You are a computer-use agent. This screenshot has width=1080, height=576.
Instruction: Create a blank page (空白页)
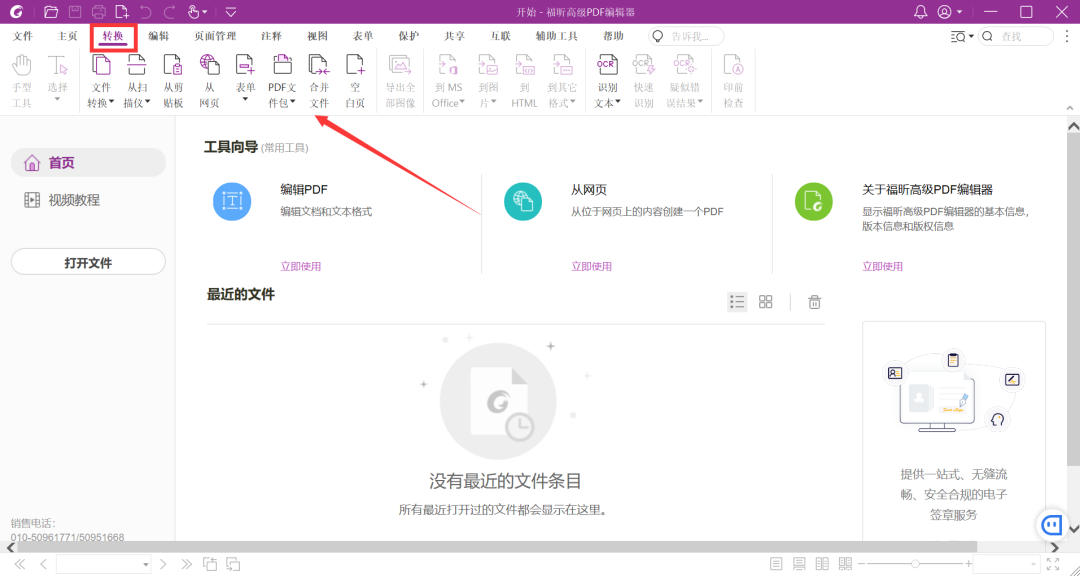tap(355, 81)
